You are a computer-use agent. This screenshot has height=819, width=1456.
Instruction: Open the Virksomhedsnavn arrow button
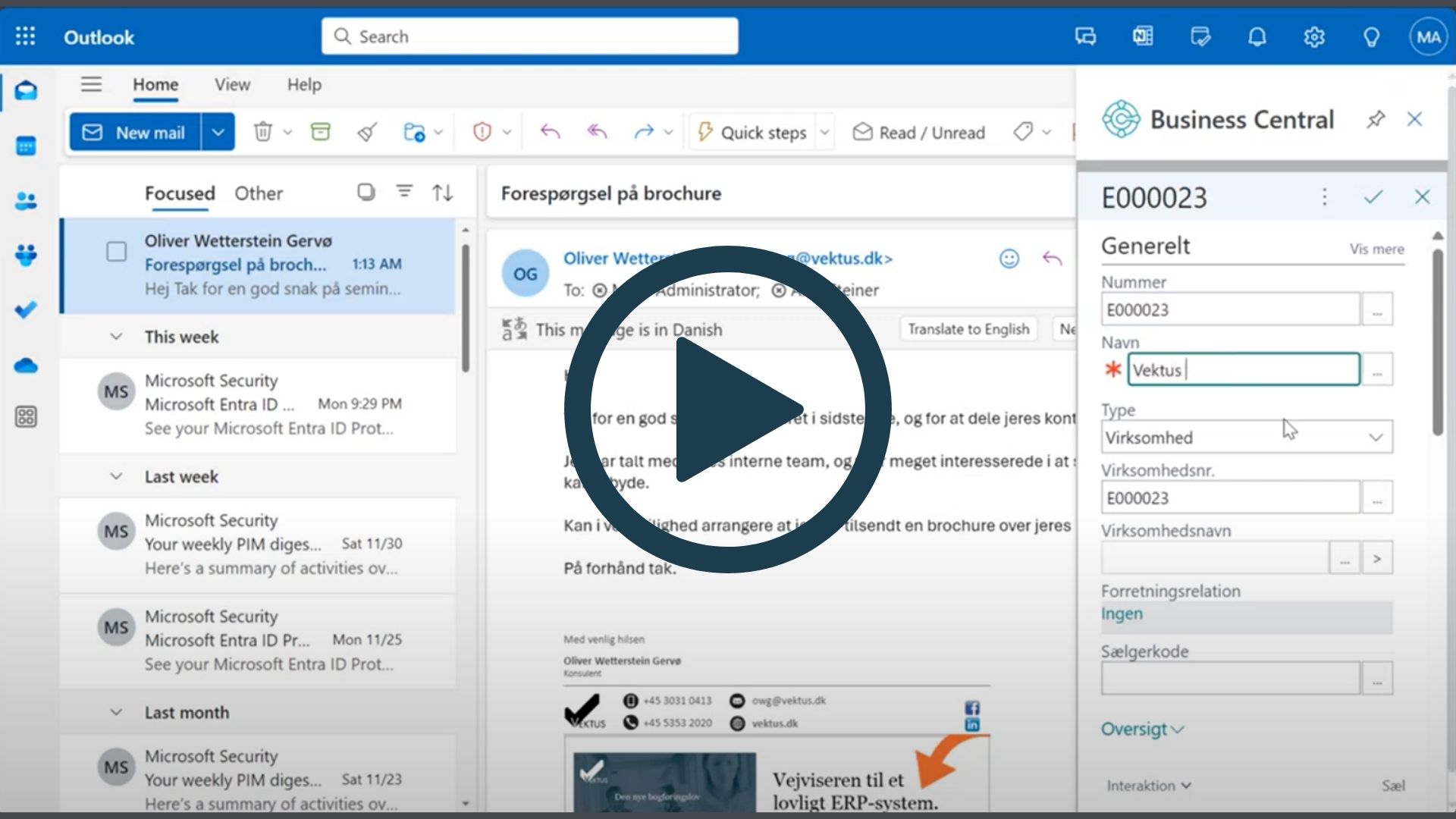click(x=1377, y=558)
